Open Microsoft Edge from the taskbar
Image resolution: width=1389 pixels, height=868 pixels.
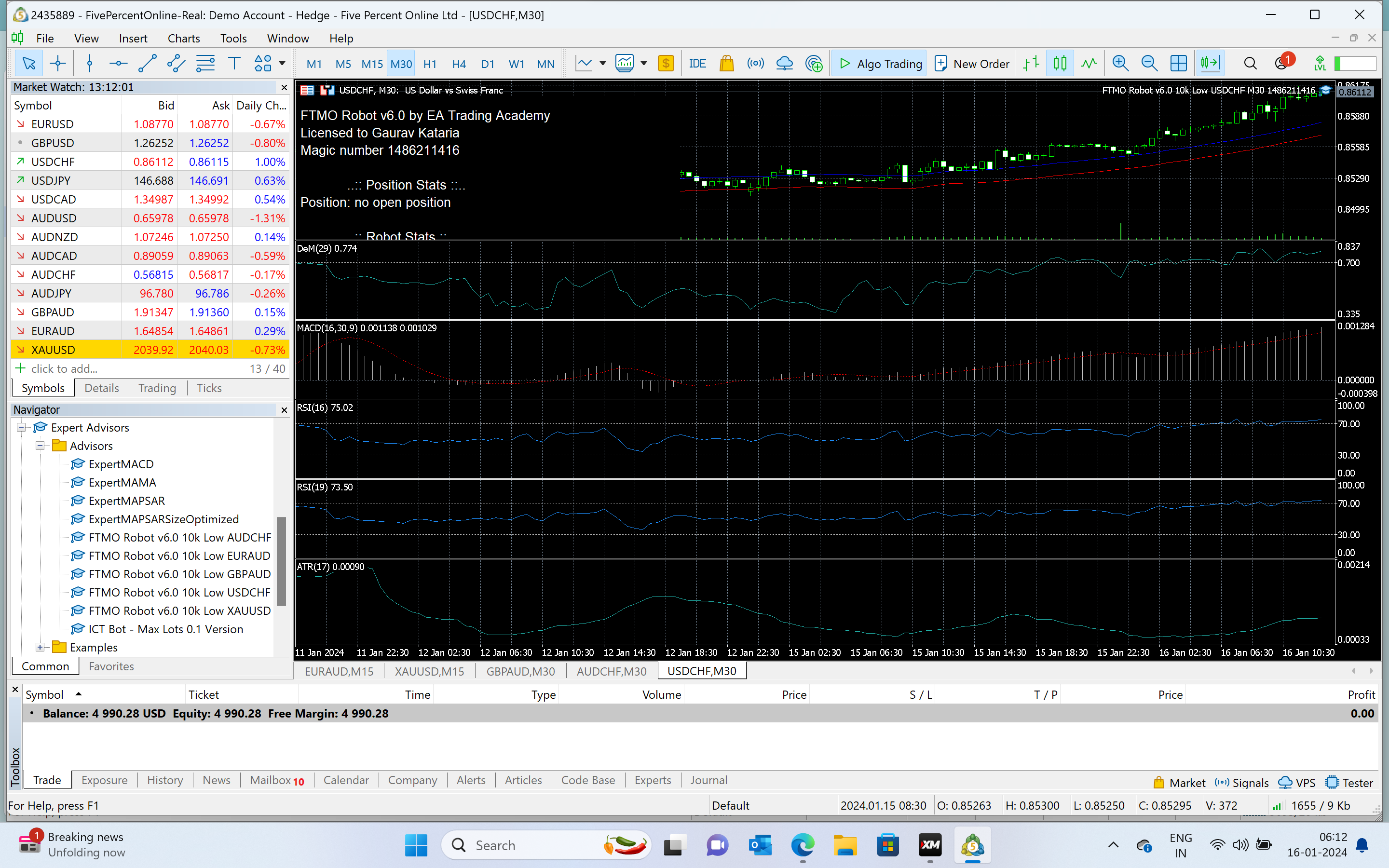[803, 845]
